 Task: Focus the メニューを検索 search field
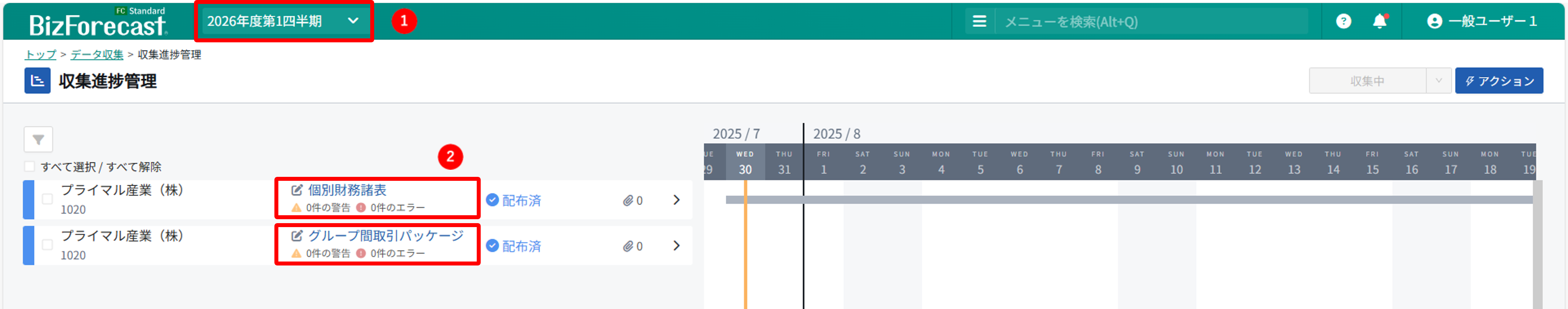[x=1150, y=22]
